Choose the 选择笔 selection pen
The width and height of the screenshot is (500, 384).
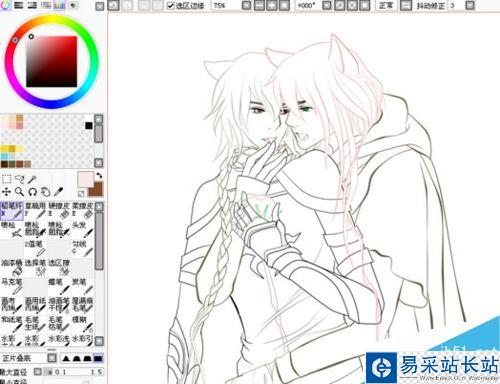pyautogui.click(x=36, y=267)
